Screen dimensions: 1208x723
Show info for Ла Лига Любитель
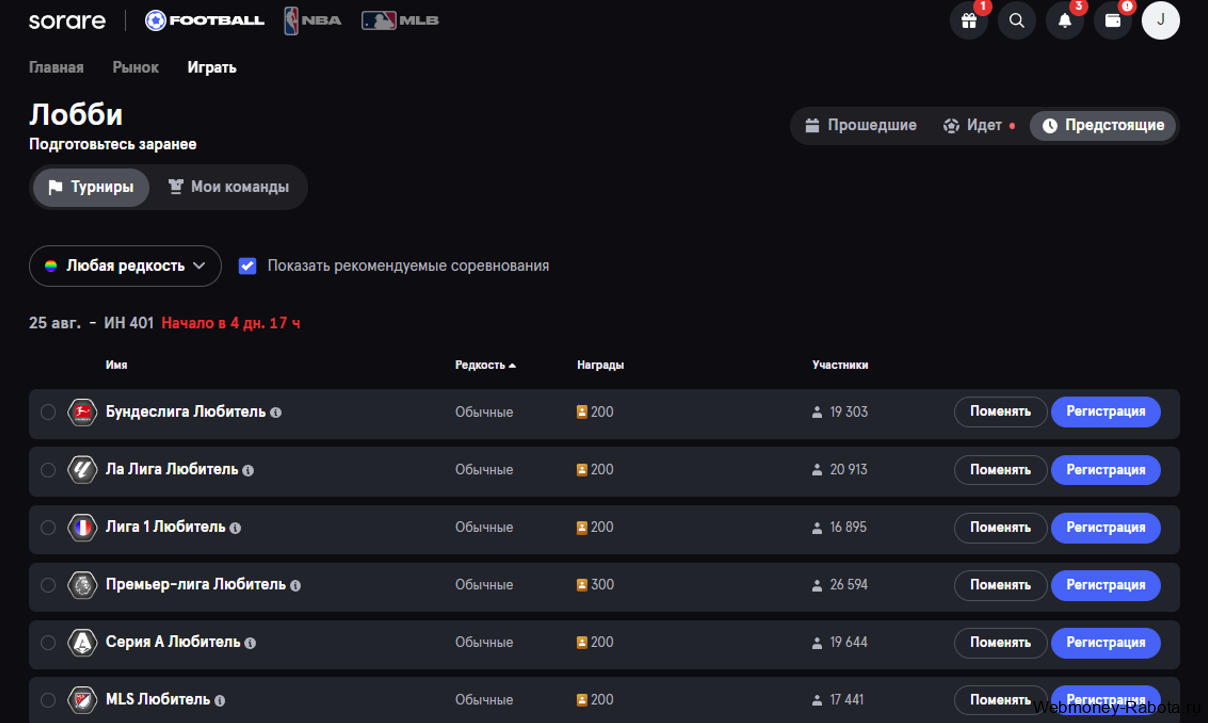point(248,470)
